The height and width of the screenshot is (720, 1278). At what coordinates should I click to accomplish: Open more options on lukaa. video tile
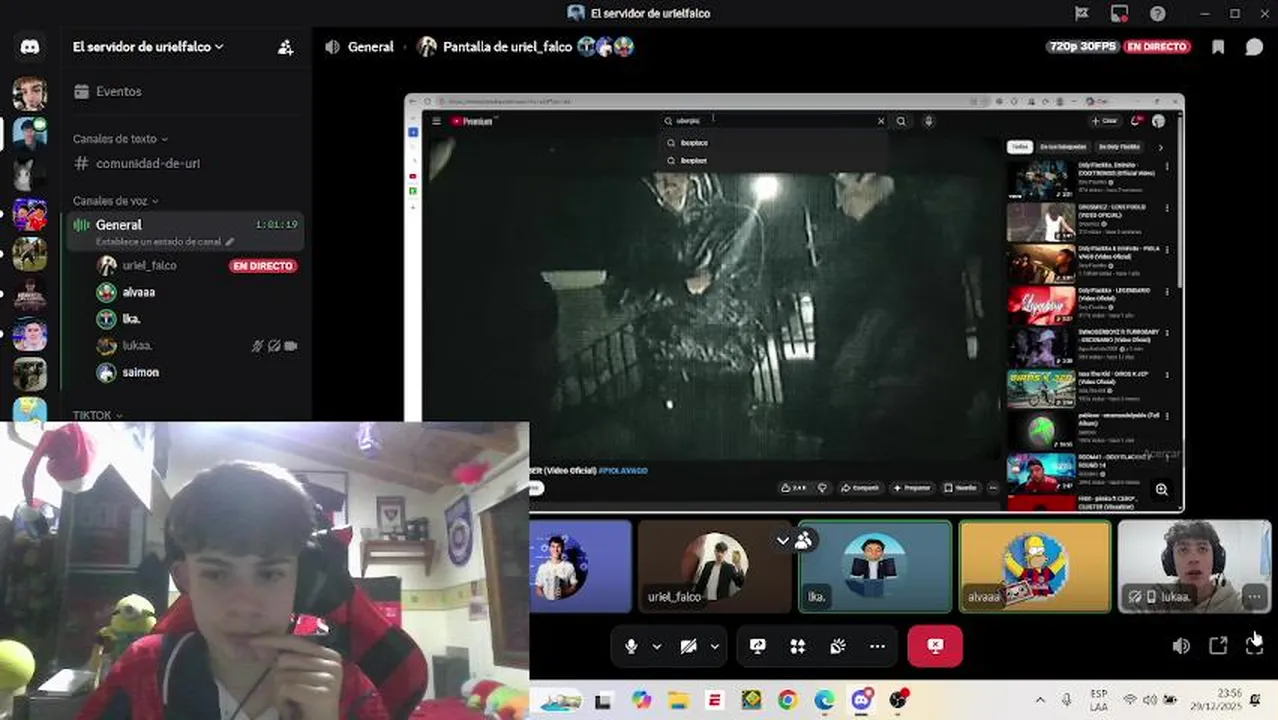1254,597
